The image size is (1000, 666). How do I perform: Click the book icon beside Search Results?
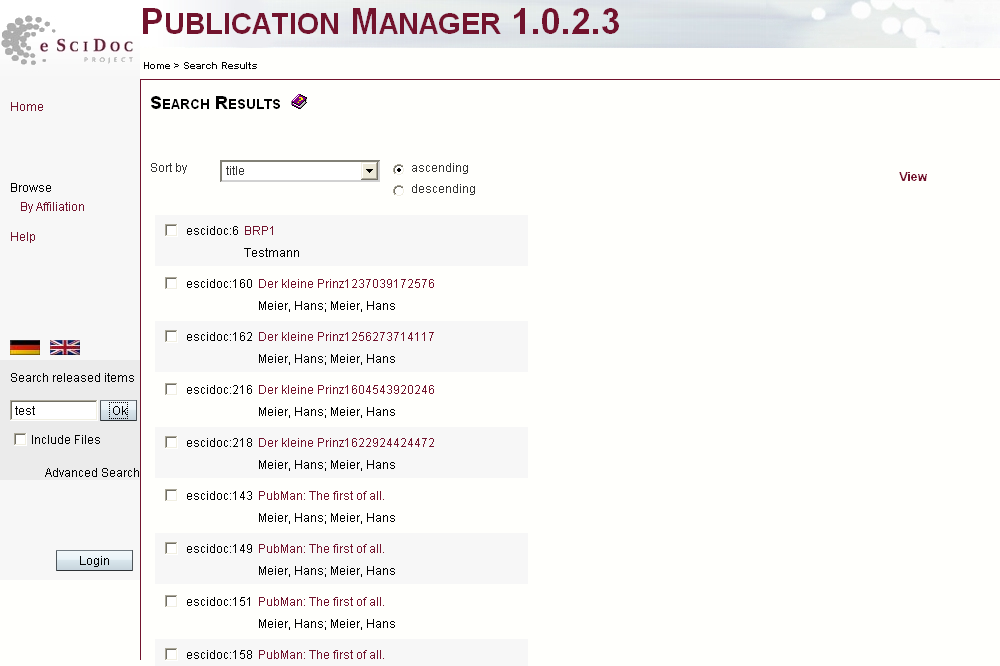[x=299, y=102]
